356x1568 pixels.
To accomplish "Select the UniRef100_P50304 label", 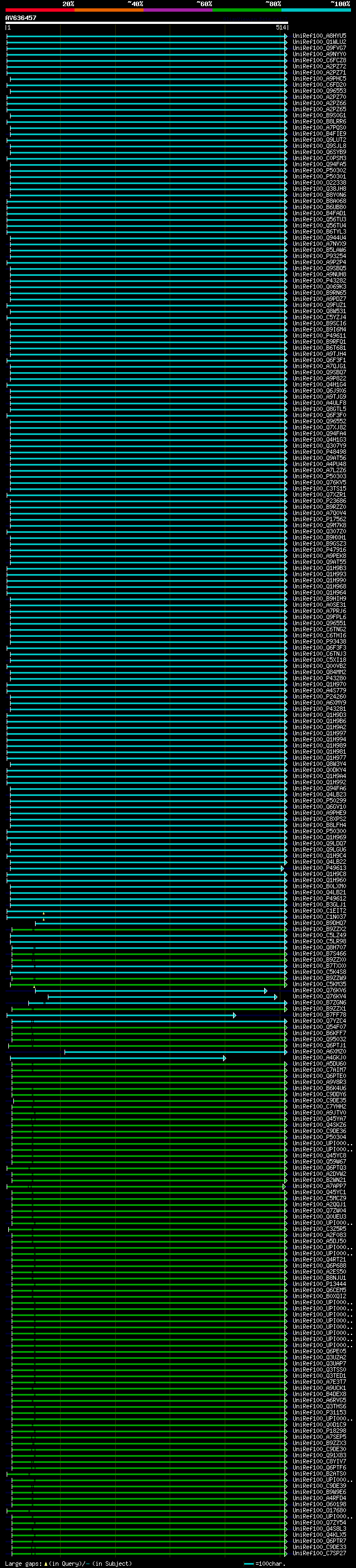I will point(319,1137).
